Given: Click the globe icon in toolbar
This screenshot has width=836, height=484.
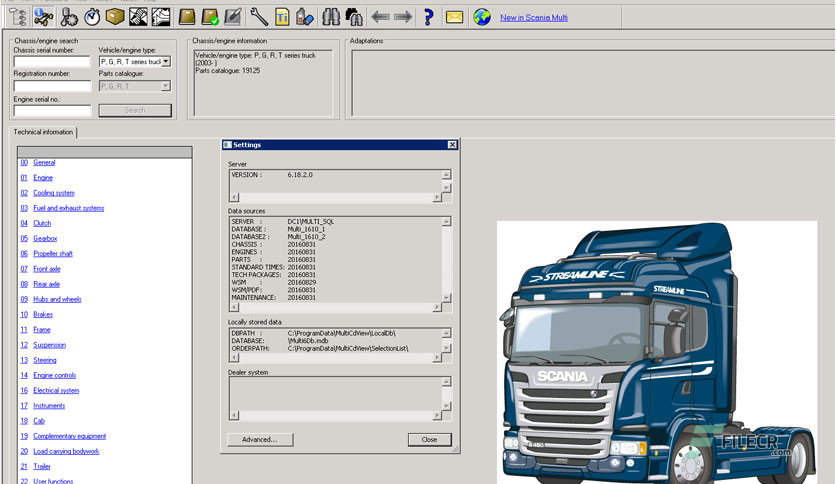Looking at the screenshot, I should tap(482, 17).
